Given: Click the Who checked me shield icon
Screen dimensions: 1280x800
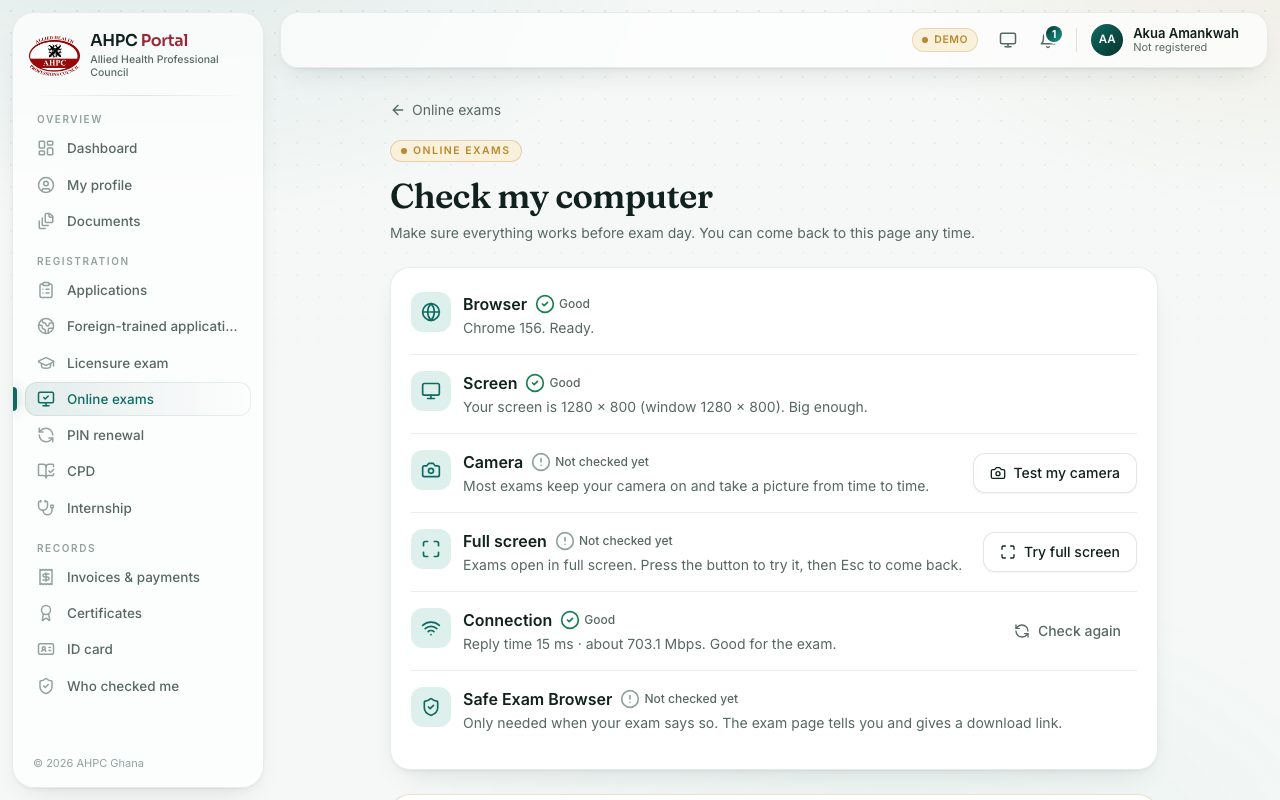Looking at the screenshot, I should tap(46, 686).
